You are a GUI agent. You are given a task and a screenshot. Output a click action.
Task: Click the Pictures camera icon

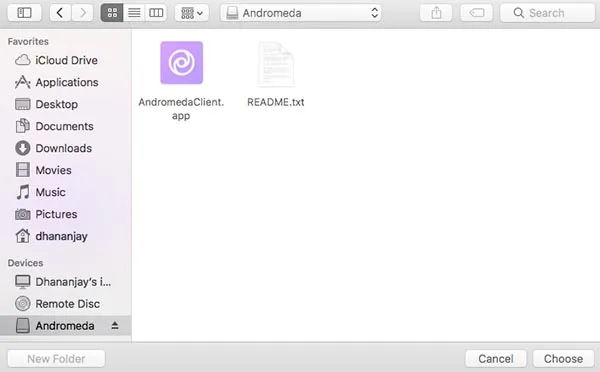tap(23, 214)
